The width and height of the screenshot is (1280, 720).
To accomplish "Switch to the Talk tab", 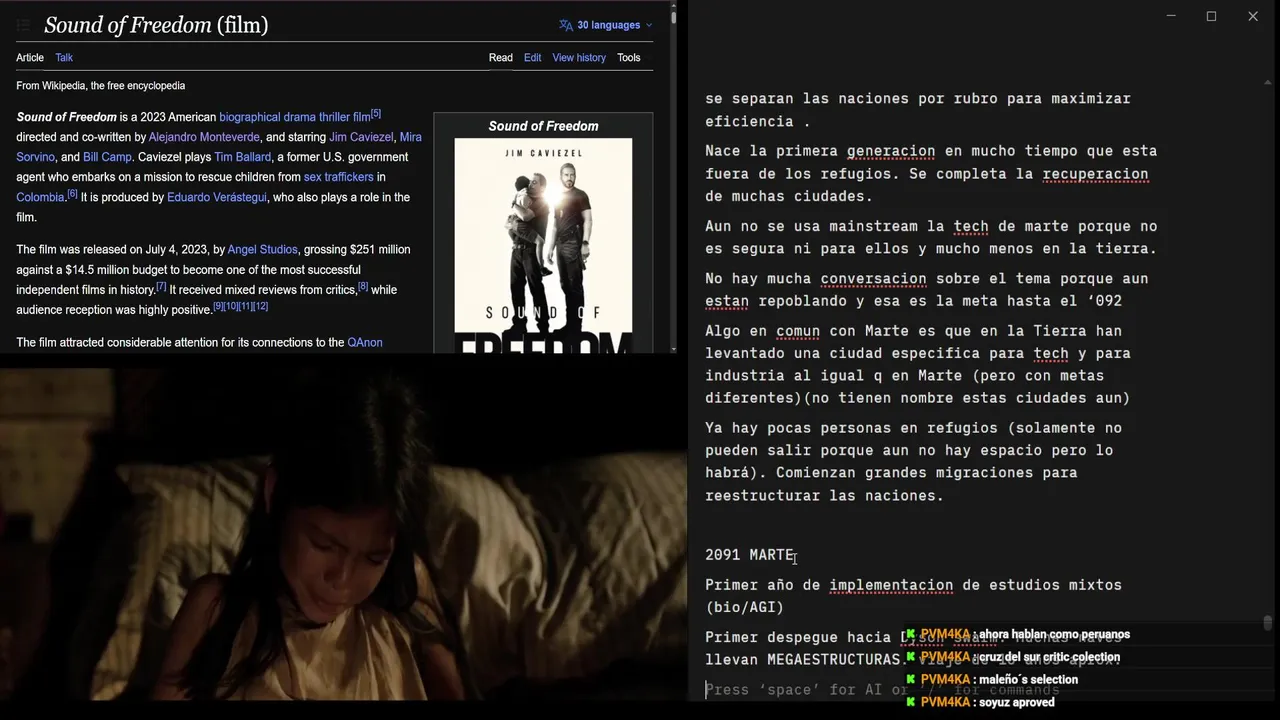I will click(64, 58).
